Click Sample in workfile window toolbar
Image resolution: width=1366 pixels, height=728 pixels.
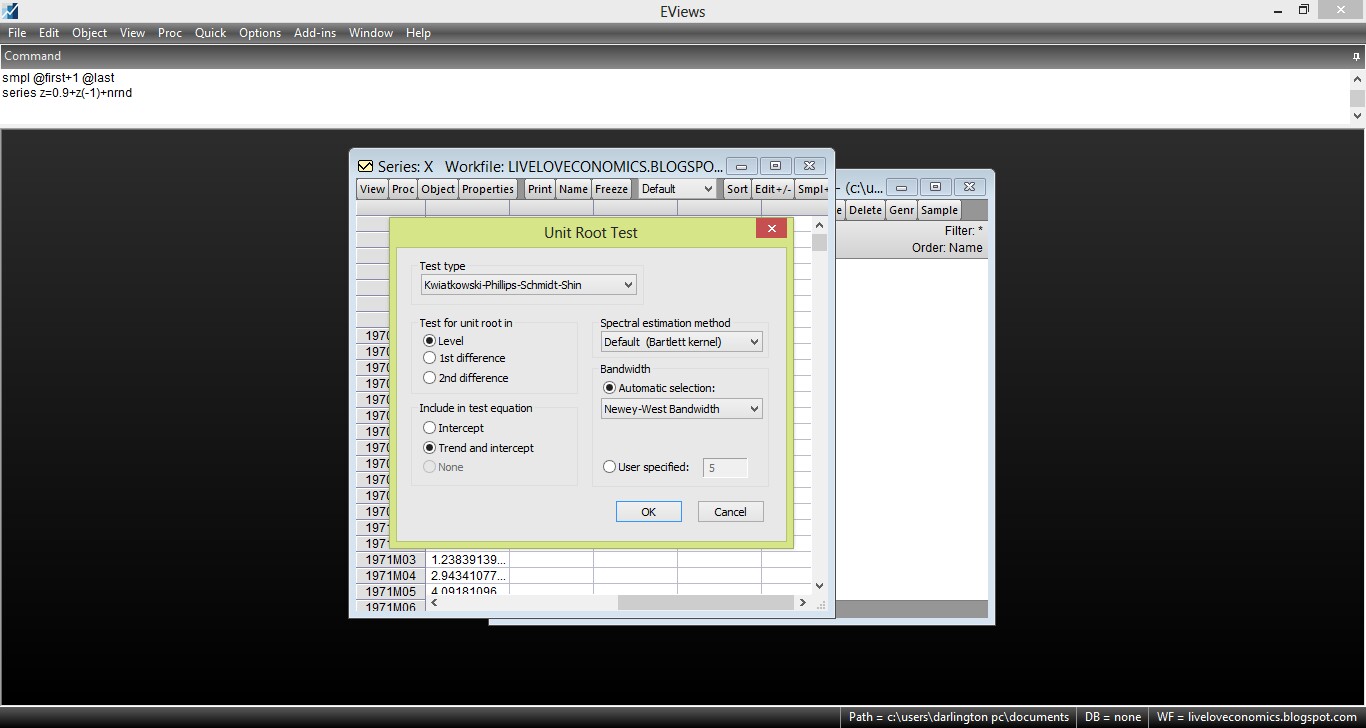939,210
